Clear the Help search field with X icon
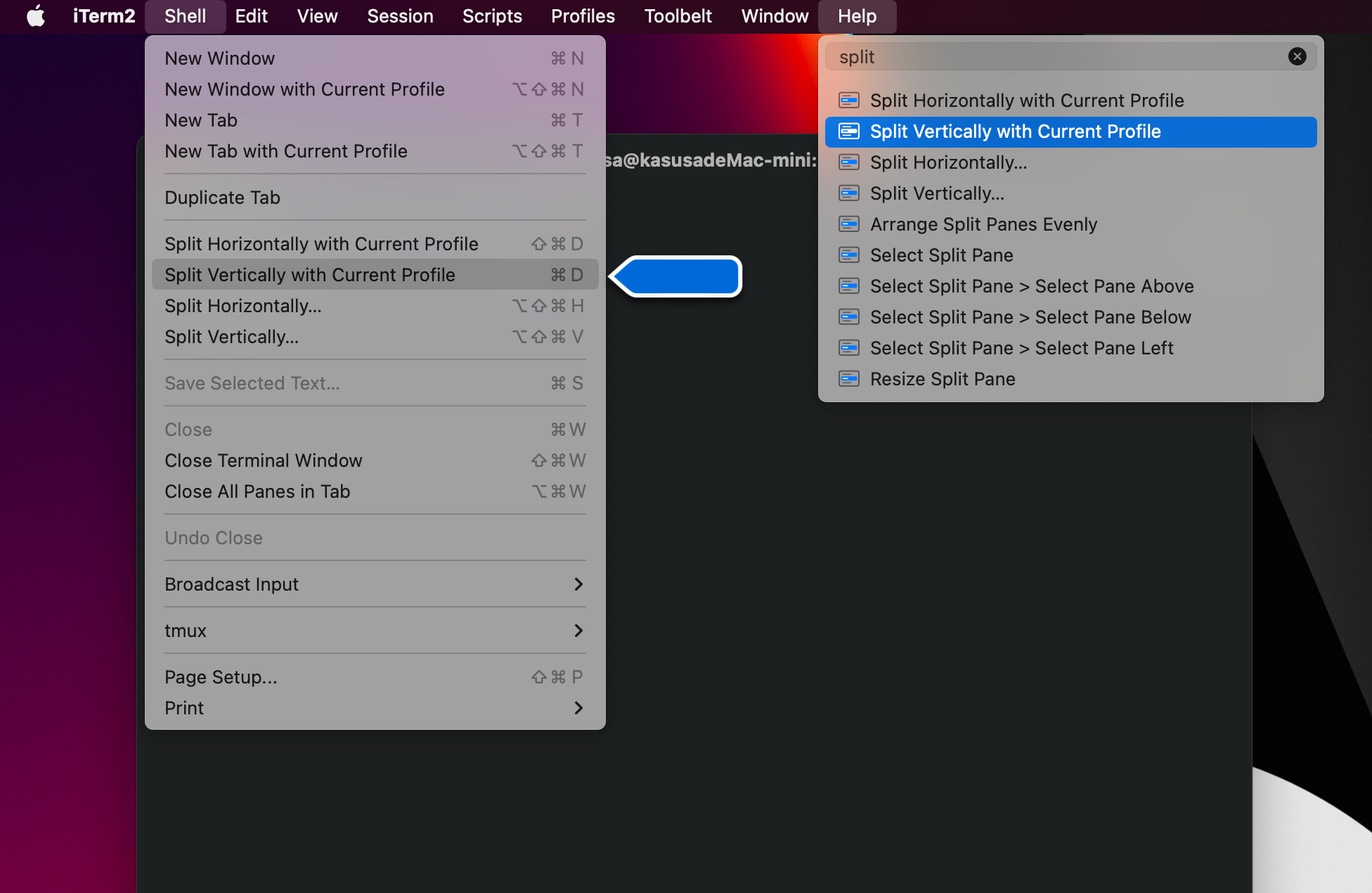 click(x=1297, y=57)
